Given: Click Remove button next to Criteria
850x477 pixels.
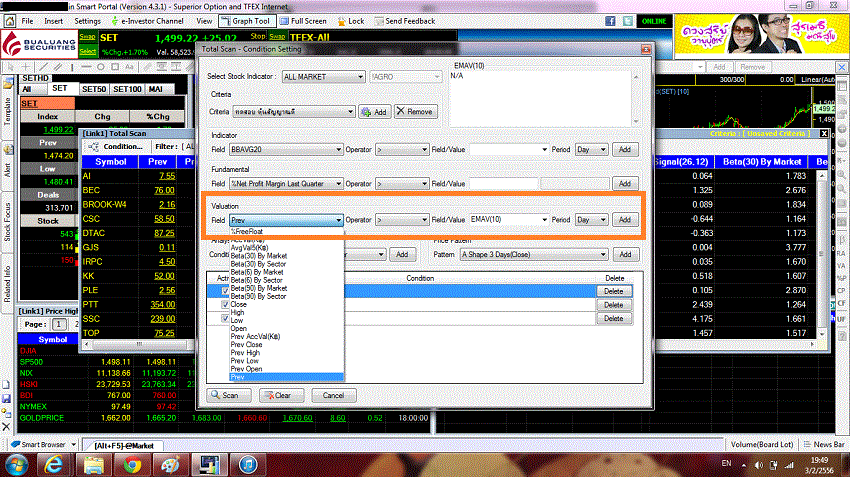Looking at the screenshot, I should pyautogui.click(x=415, y=112).
